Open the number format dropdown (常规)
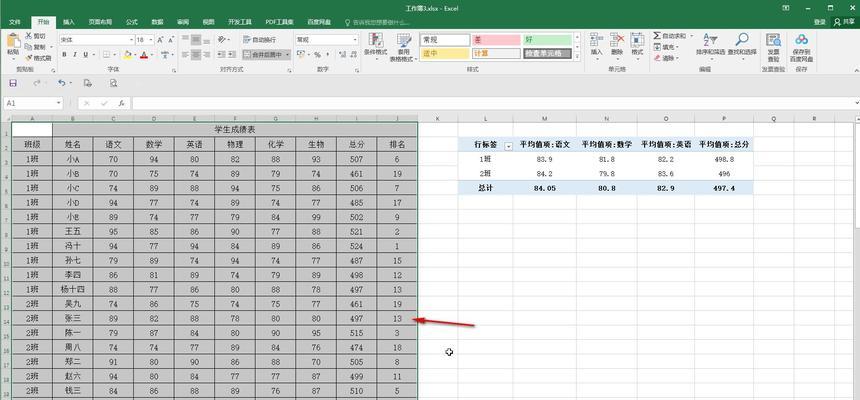Image resolution: width=860 pixels, height=400 pixels. coord(354,40)
